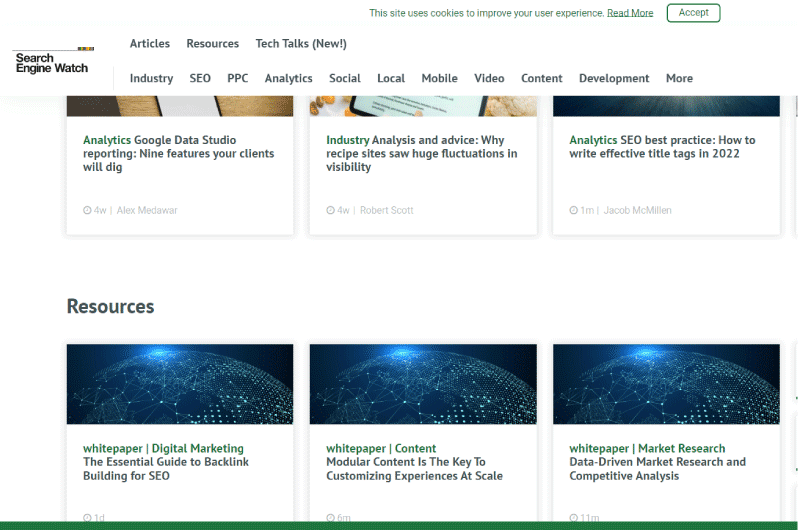This screenshot has height=530, width=800.
Task: Select the Local category
Action: 391,79
